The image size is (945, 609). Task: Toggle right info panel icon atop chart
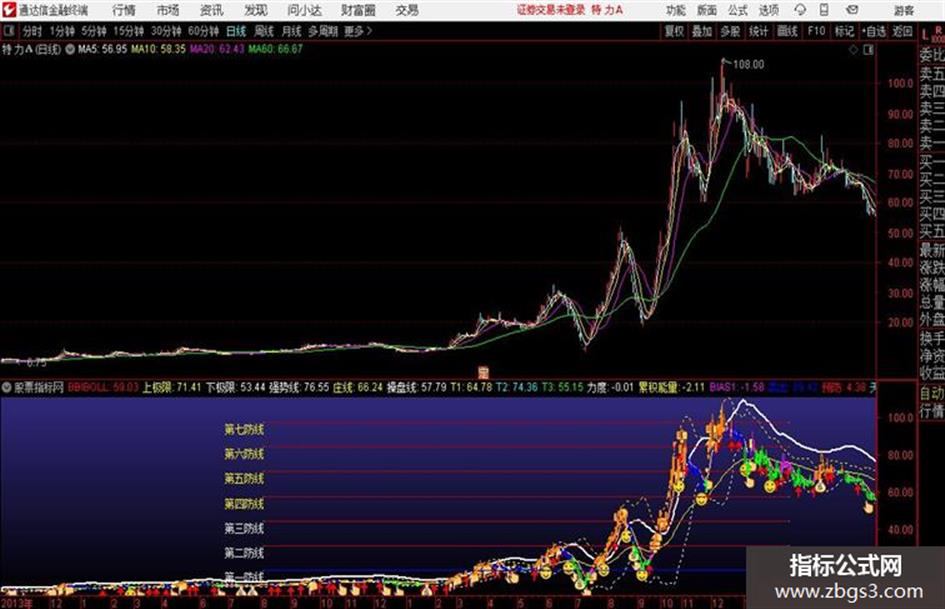pos(868,50)
